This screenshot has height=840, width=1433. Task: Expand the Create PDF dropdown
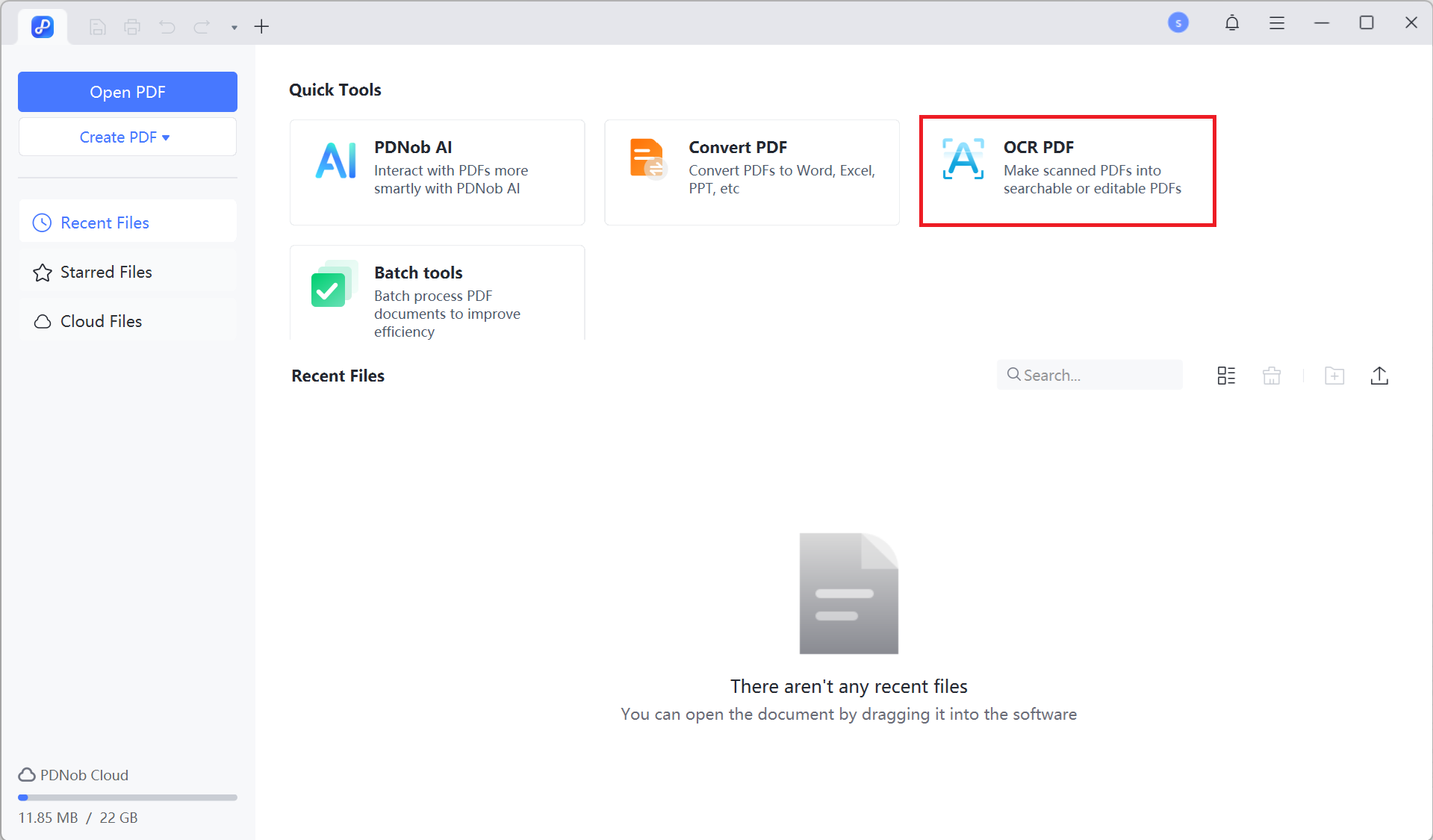coord(128,137)
